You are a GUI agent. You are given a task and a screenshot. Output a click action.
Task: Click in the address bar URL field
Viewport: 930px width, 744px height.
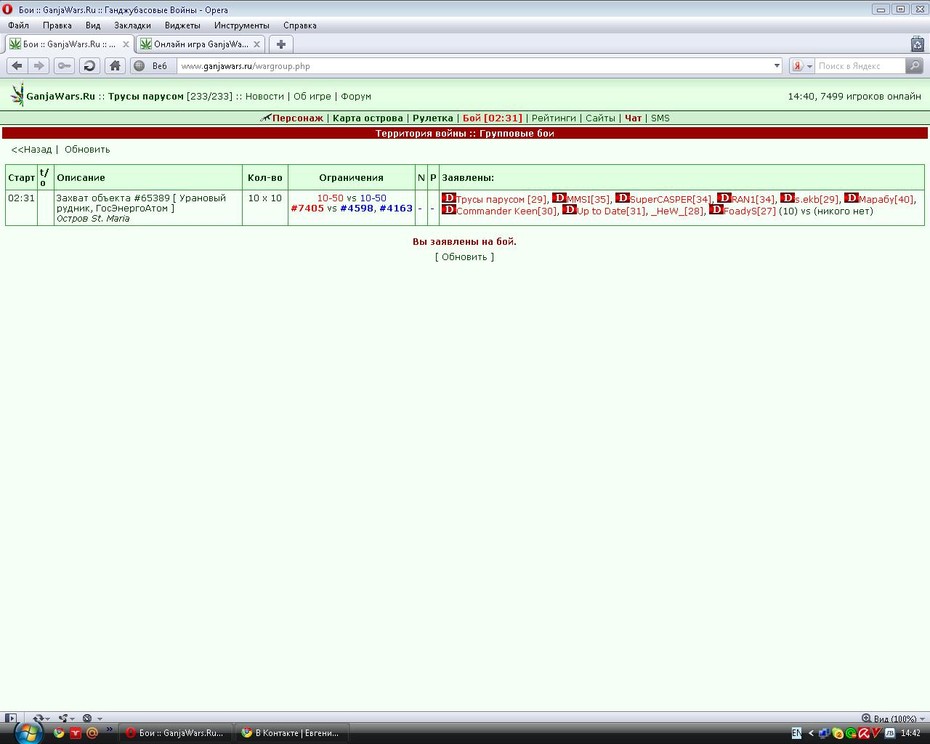point(474,66)
